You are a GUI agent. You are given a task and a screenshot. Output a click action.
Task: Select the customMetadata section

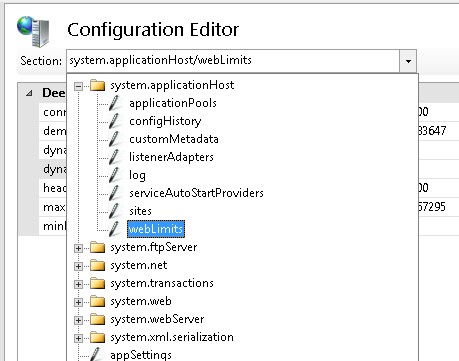(x=174, y=139)
